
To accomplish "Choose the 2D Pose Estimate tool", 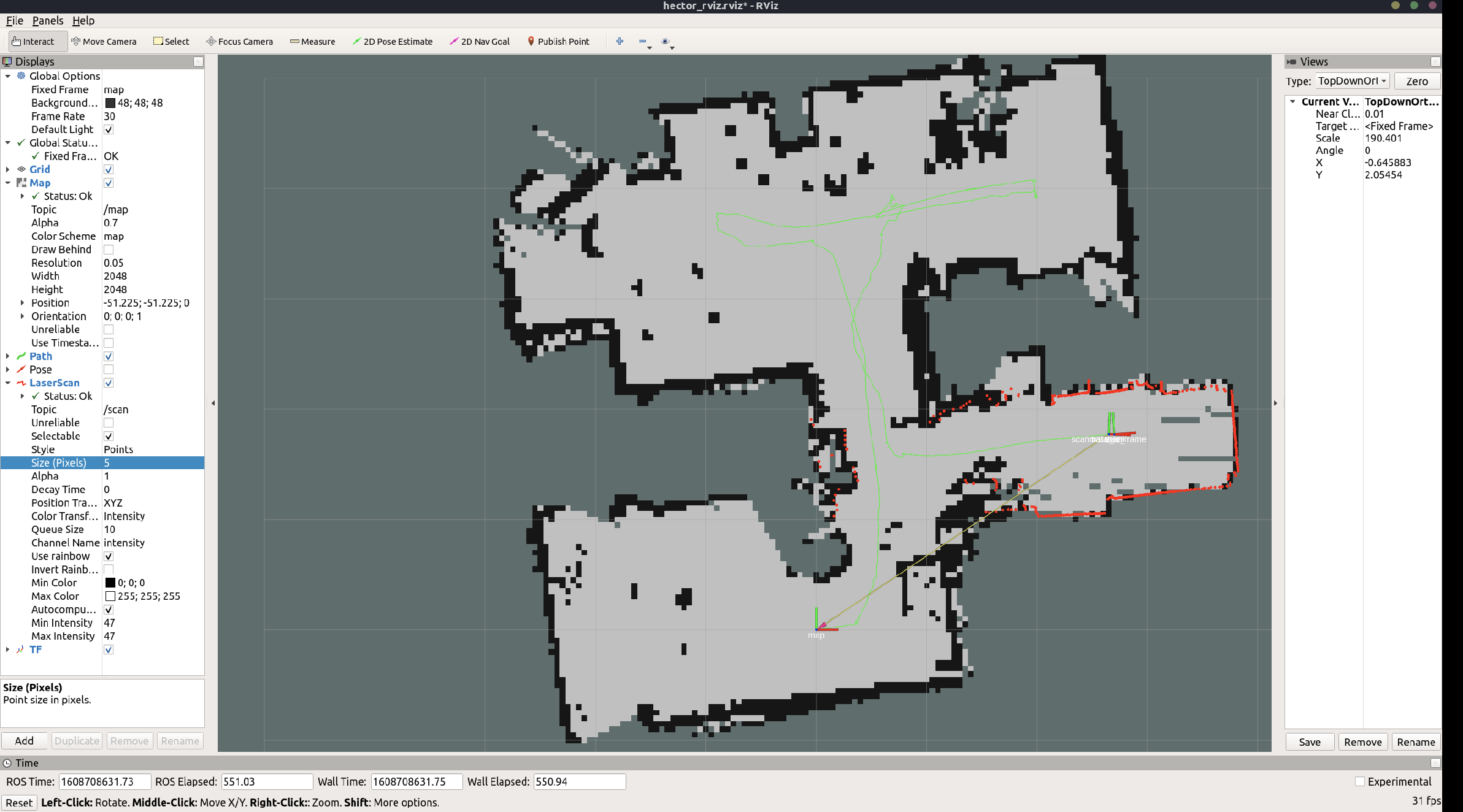I will 392,42.
